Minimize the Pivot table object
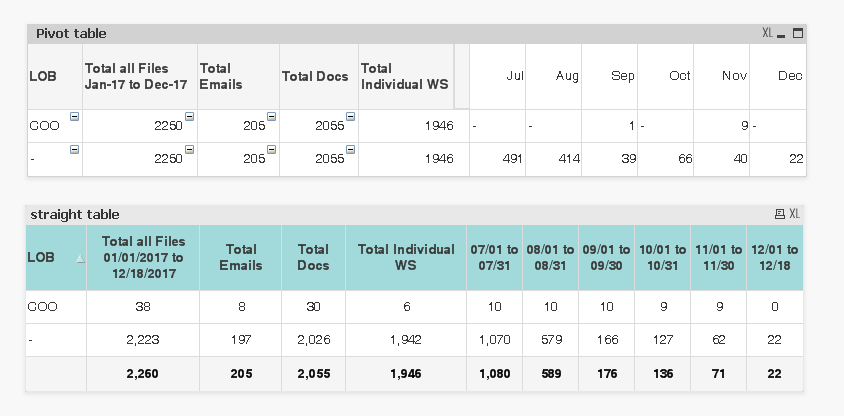The height and width of the screenshot is (416, 844). point(782,34)
